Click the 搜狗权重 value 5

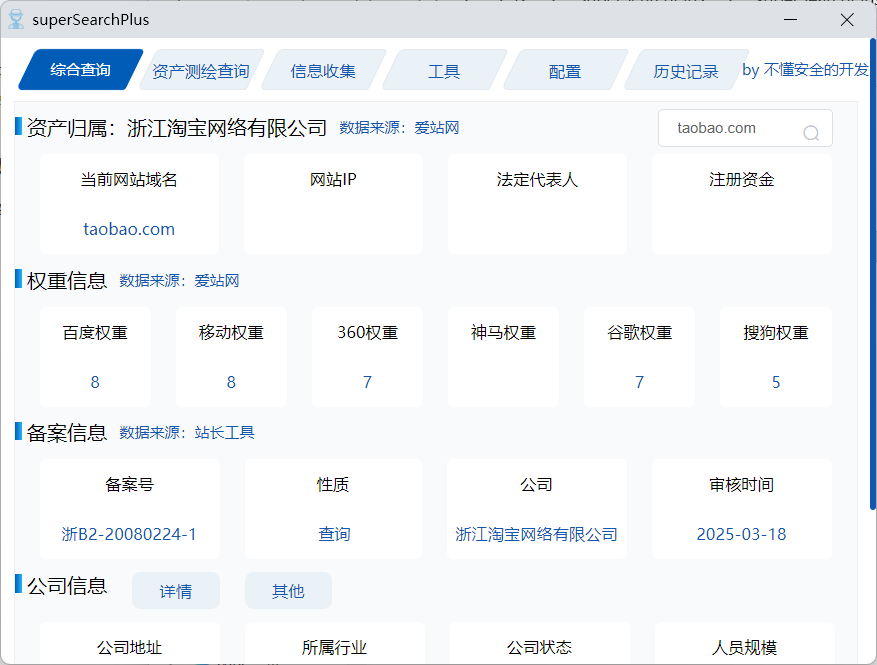[776, 382]
